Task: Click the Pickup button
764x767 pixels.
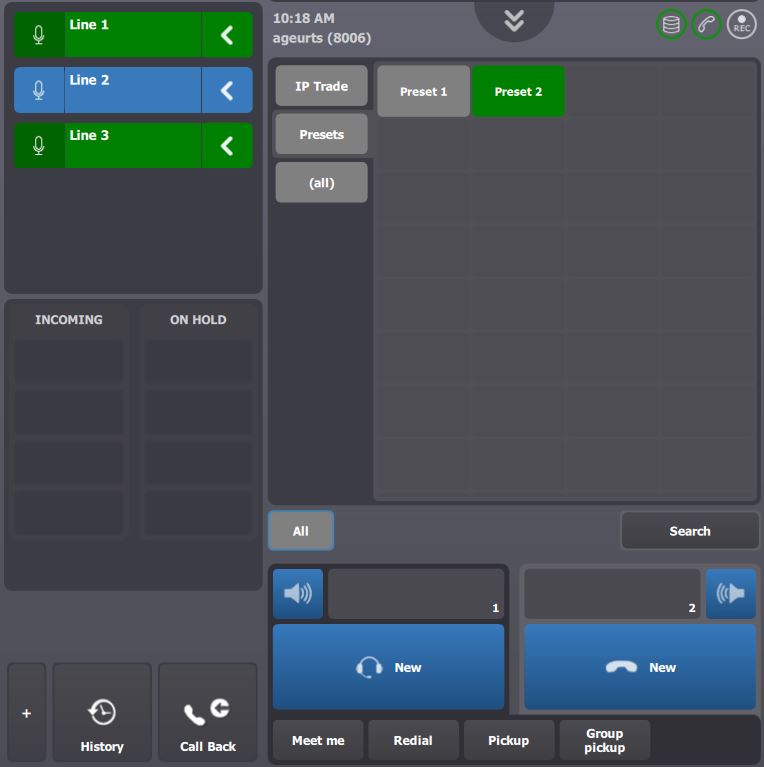Action: tap(509, 740)
